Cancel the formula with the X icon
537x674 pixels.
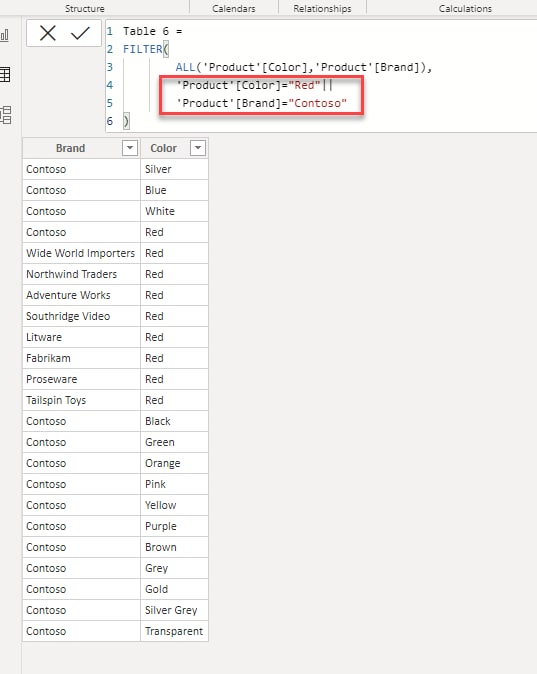tap(48, 33)
